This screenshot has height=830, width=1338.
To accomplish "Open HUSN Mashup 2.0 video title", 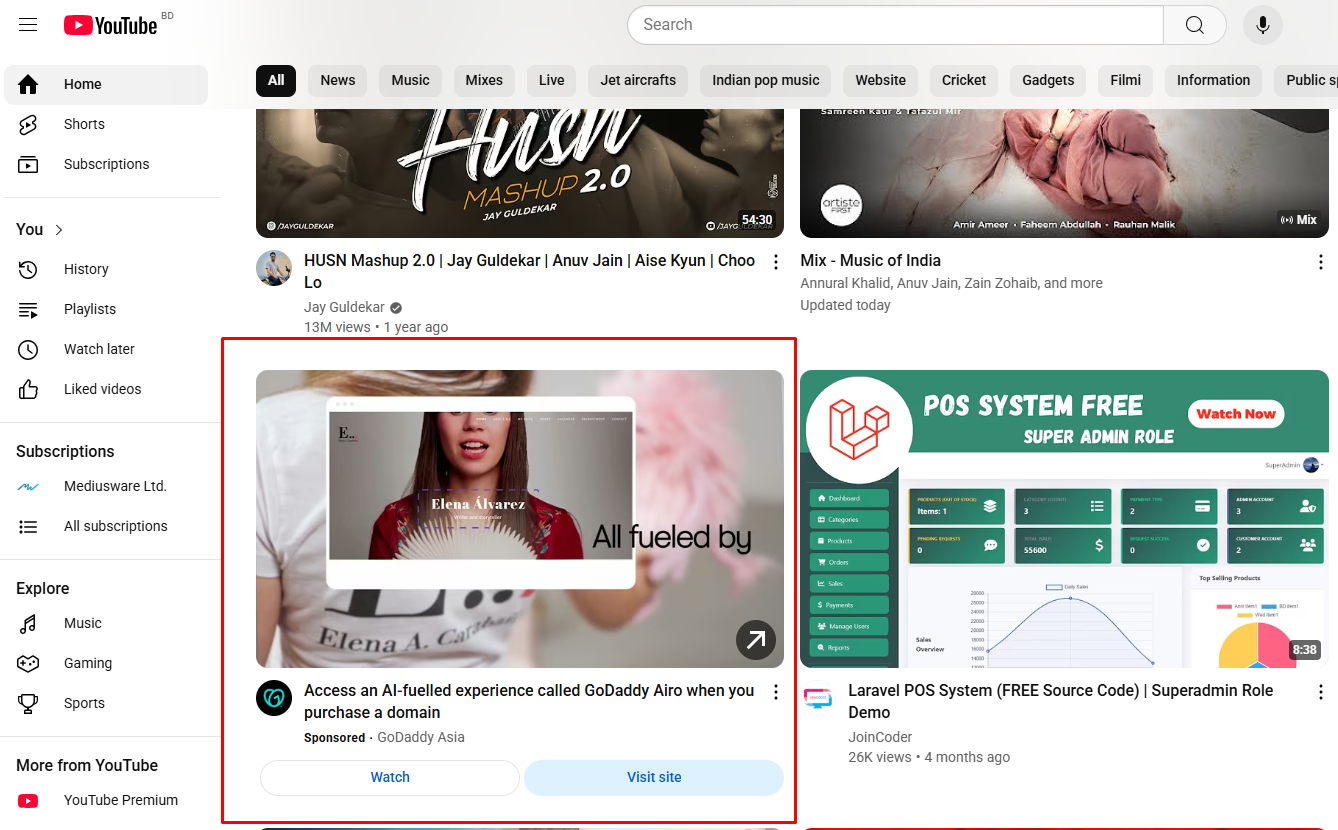I will pyautogui.click(x=529, y=271).
